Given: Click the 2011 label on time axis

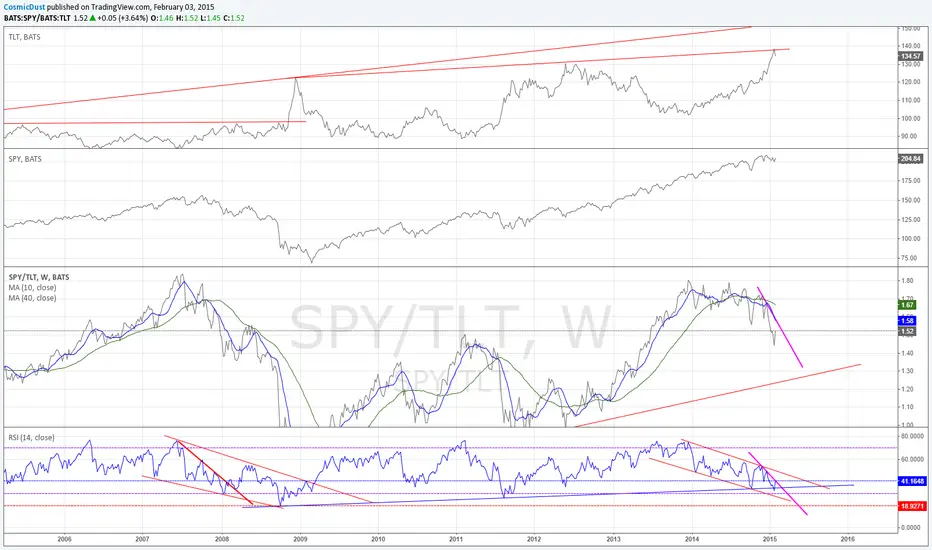Looking at the screenshot, I should (x=456, y=539).
